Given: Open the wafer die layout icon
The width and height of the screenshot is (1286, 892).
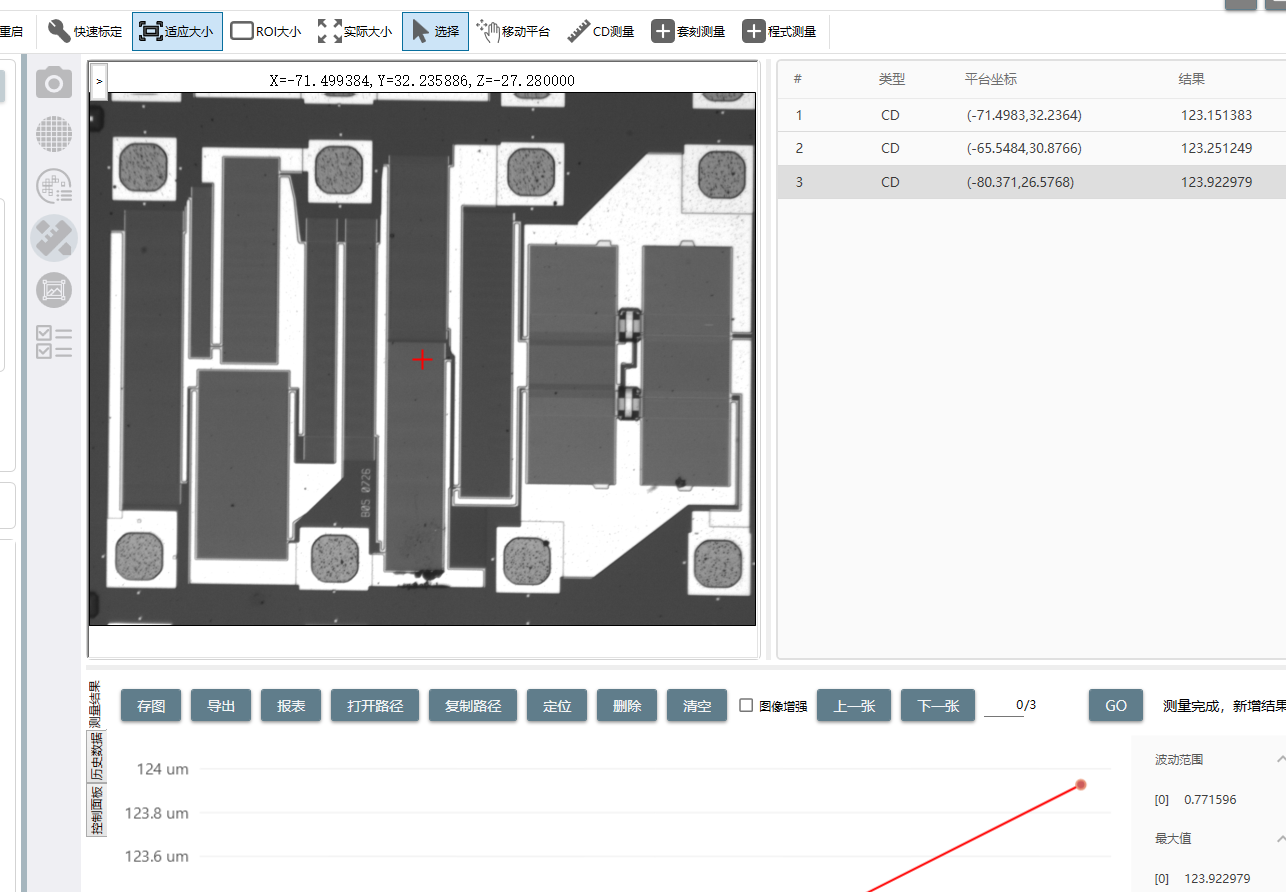Looking at the screenshot, I should (x=54, y=186).
